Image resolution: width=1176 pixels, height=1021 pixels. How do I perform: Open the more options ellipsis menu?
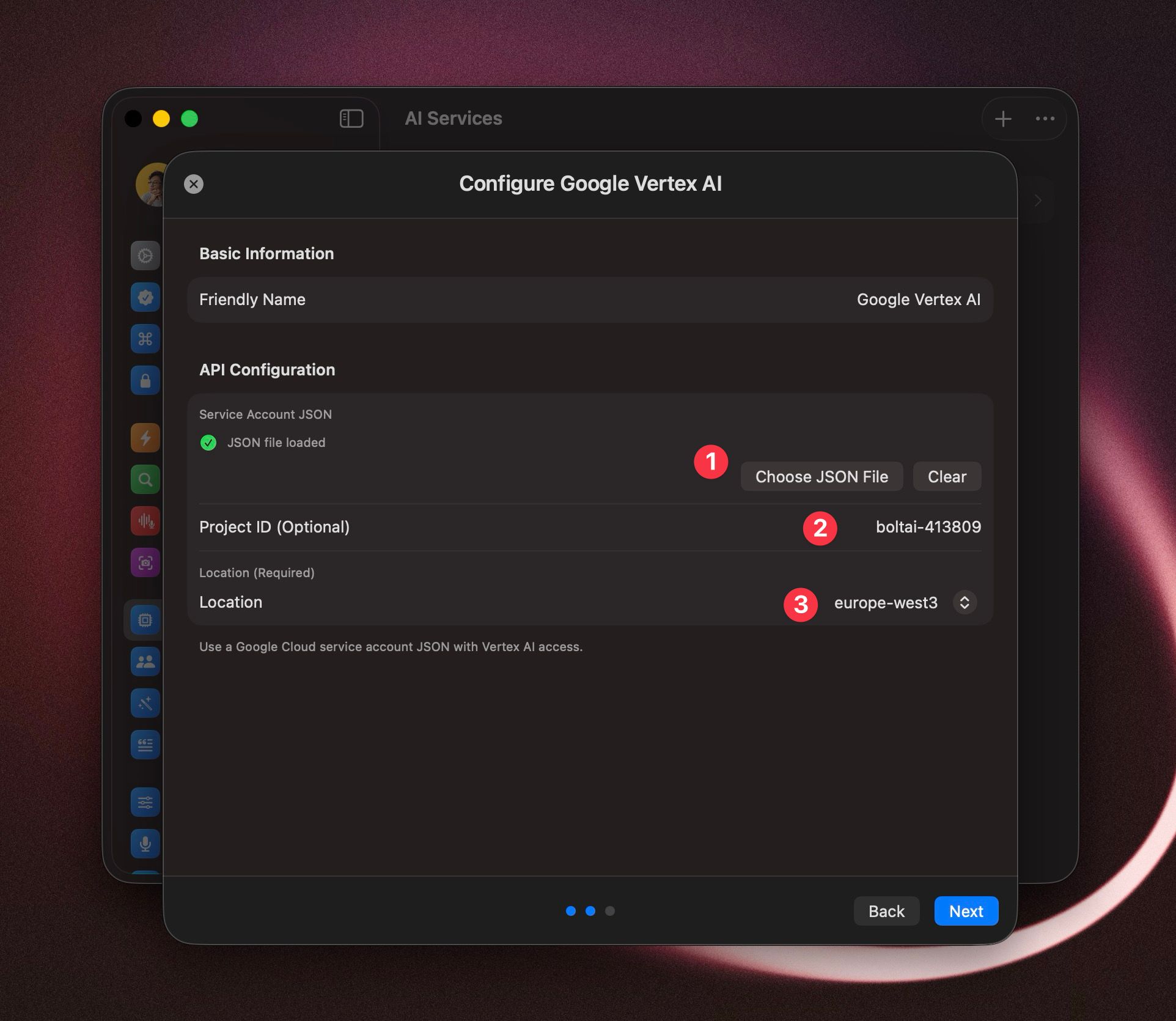point(1045,119)
